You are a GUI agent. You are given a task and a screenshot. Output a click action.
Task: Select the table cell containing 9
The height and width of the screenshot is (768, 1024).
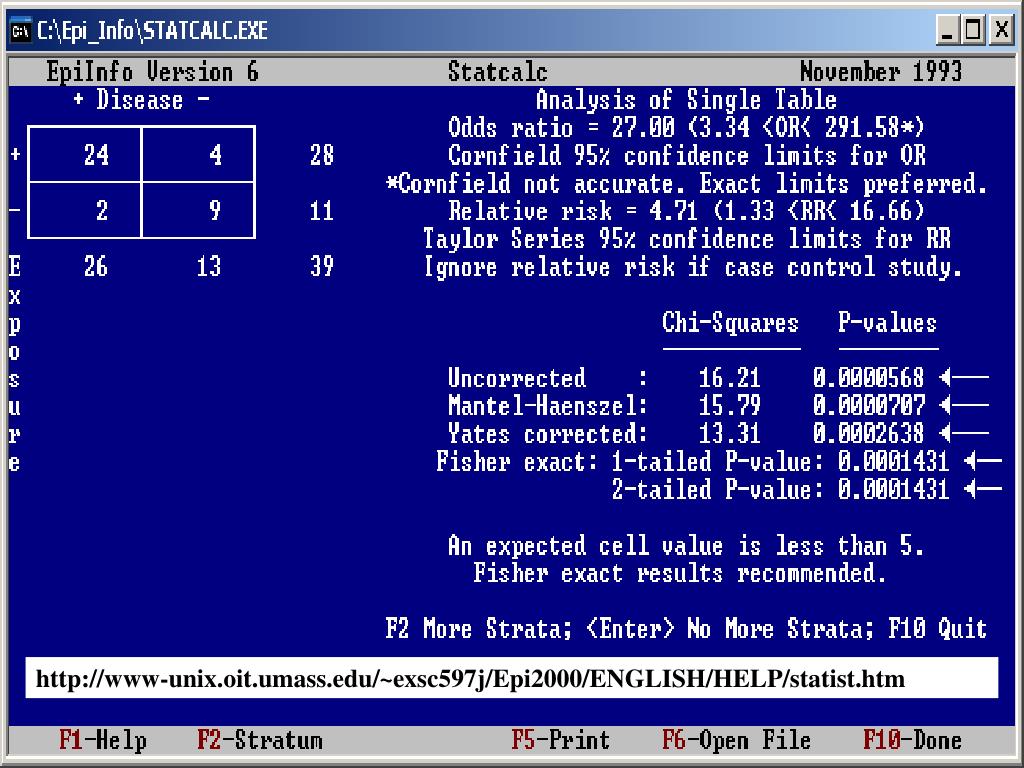point(199,210)
